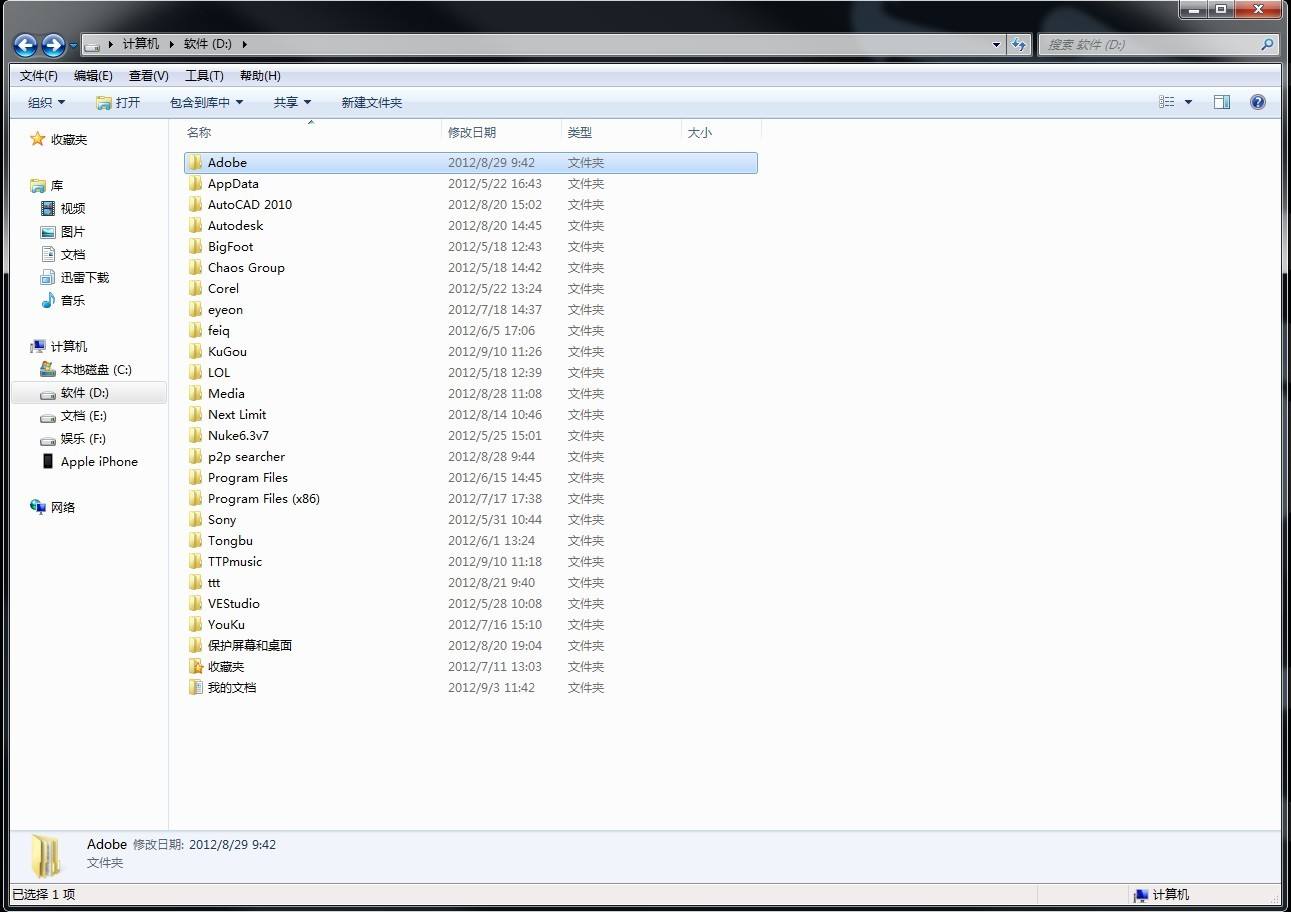This screenshot has height=912, width=1291.
Task: Expand breadcrumb arrow after 计算机
Action: coord(171,44)
